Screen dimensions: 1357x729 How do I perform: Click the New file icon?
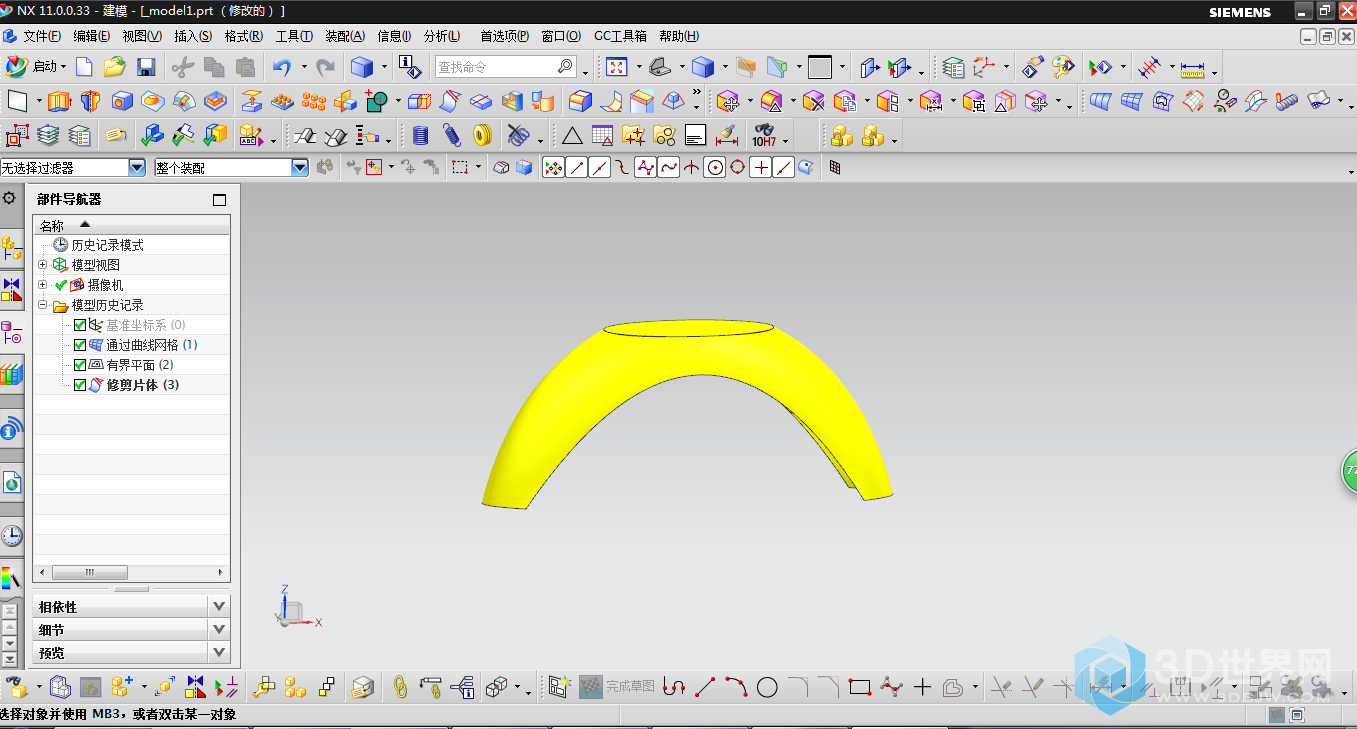84,67
